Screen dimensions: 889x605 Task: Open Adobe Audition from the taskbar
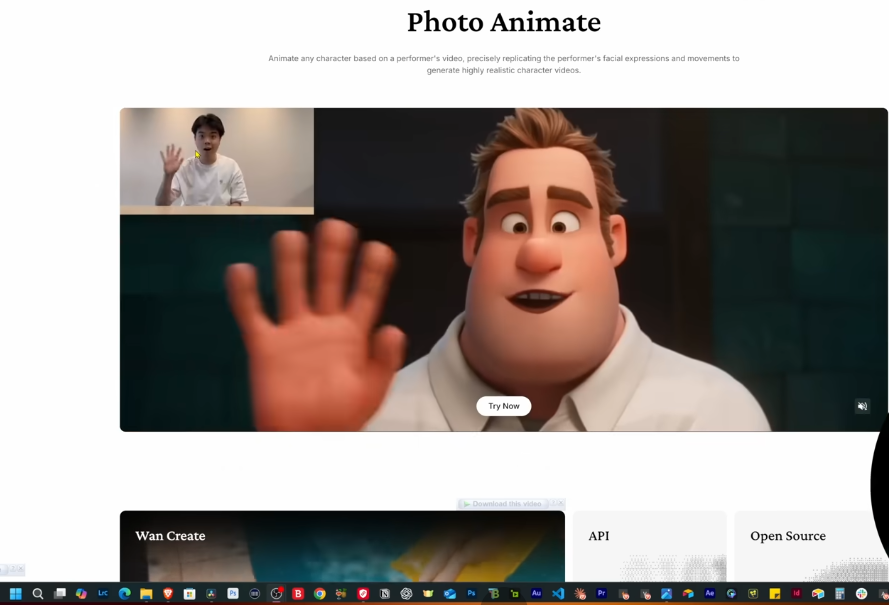point(536,593)
